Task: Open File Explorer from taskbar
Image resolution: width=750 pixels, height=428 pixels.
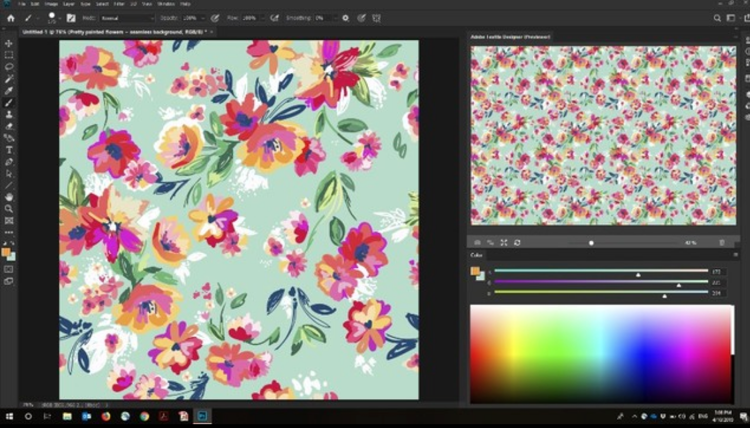Action: (67, 417)
